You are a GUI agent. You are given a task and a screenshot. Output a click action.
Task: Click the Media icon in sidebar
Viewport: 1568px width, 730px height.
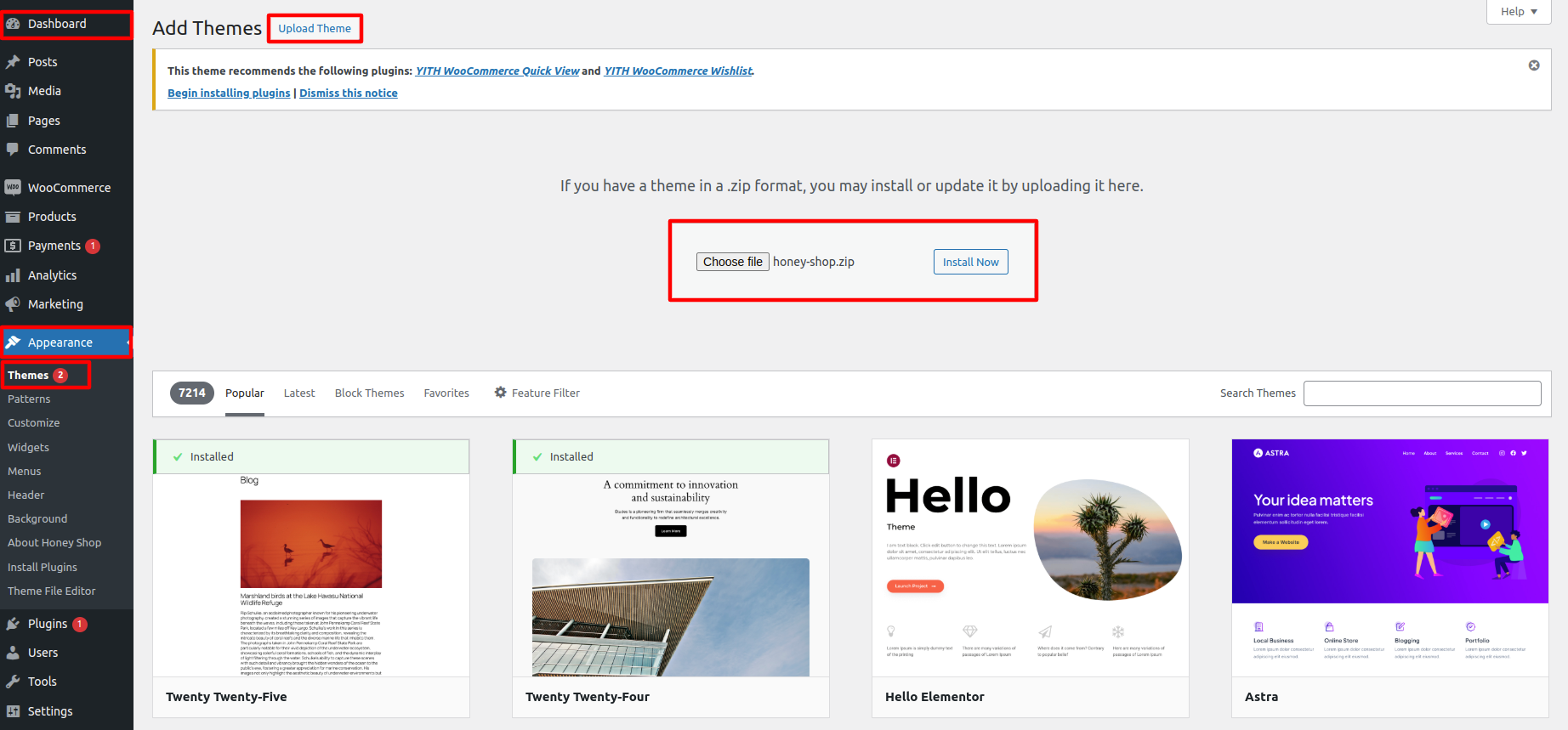coord(13,91)
